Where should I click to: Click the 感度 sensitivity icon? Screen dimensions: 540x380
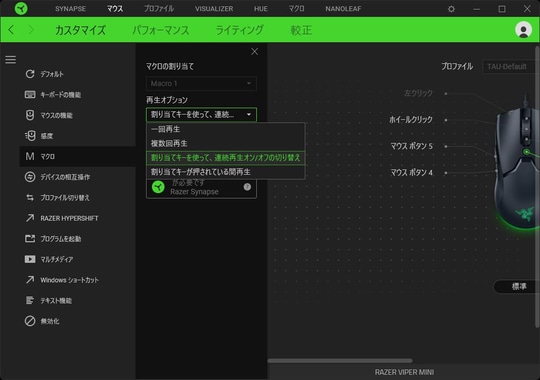coord(30,136)
